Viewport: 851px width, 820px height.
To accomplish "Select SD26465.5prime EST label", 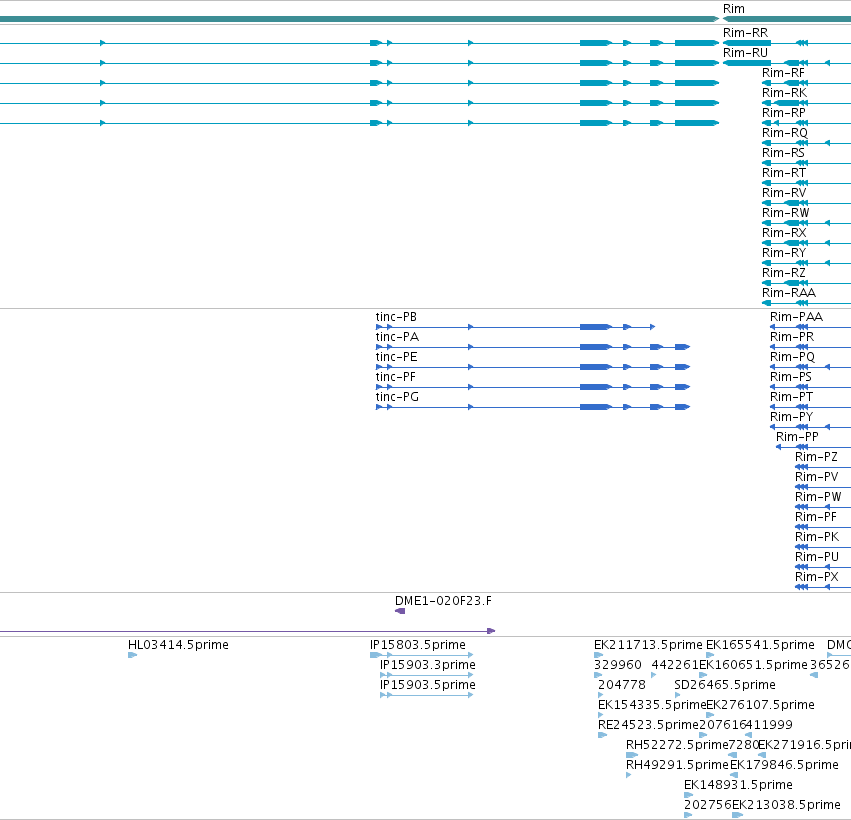I will (725, 685).
